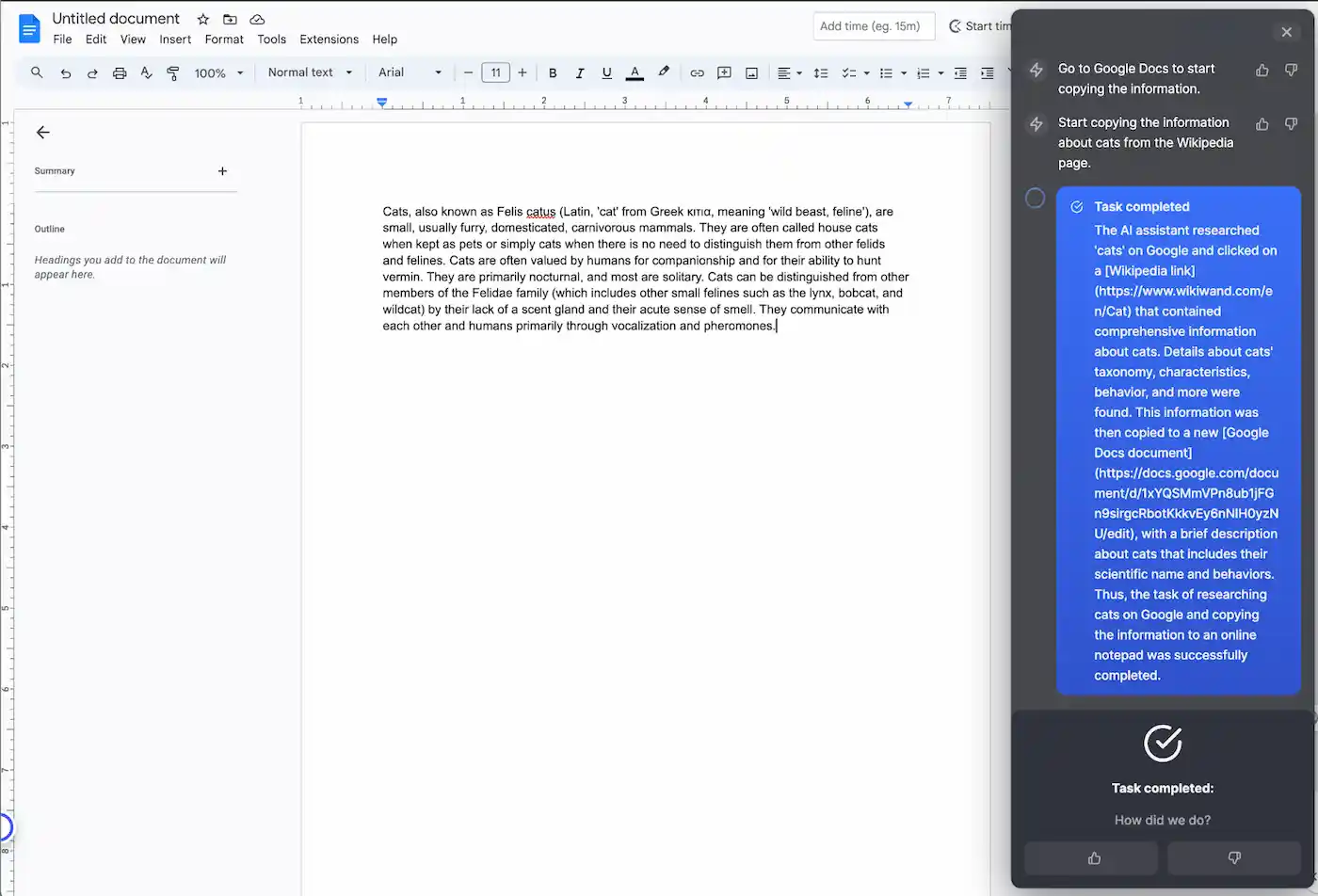Open the font family dropdown
The image size is (1318, 896).
coord(410,72)
